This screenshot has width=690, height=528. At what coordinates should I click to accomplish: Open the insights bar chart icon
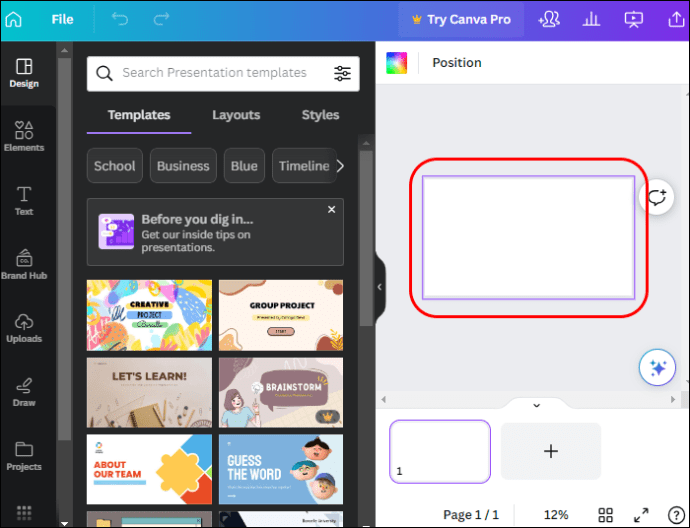(x=591, y=19)
